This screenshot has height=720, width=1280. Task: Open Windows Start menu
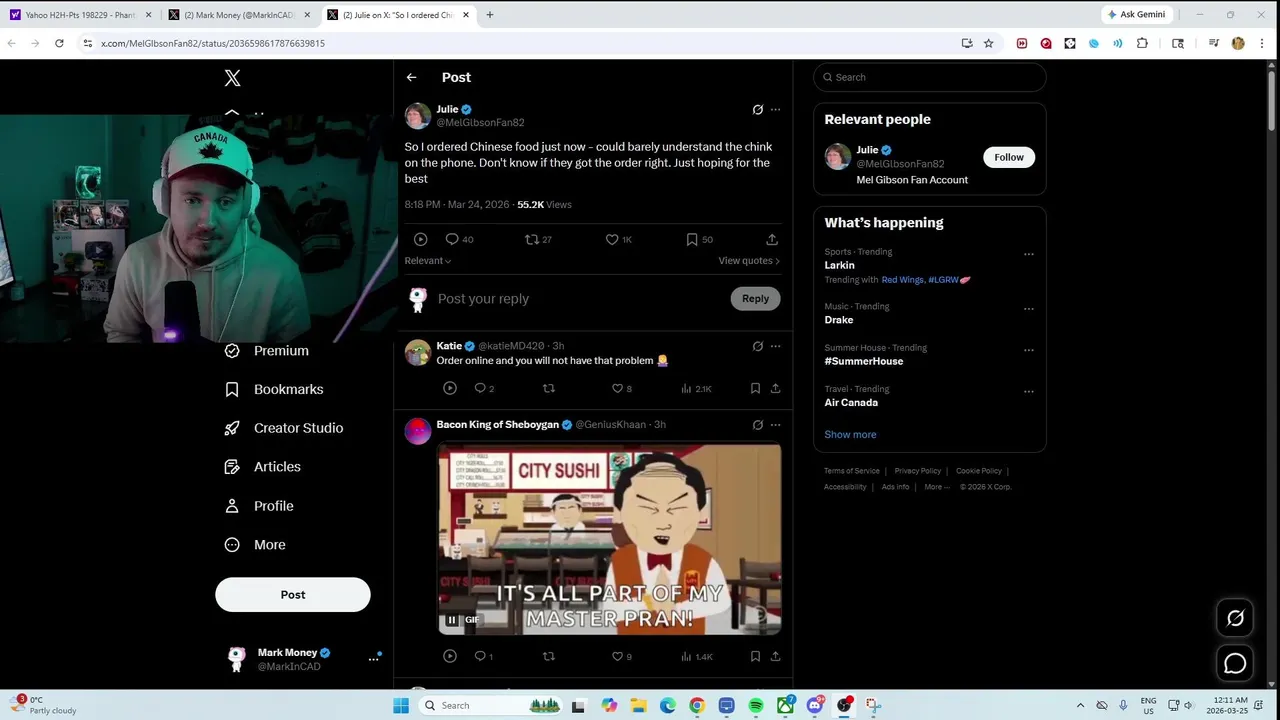(401, 706)
